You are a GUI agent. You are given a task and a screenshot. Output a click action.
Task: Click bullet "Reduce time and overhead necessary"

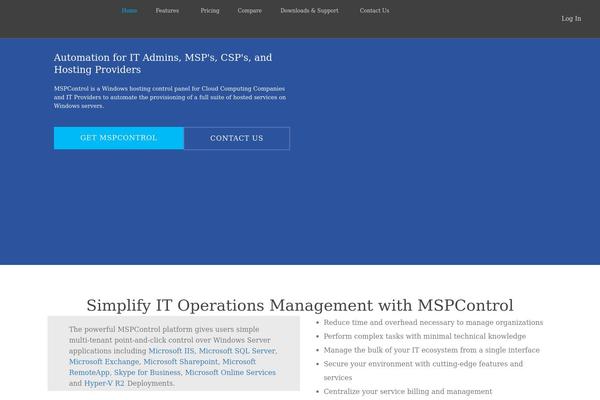tap(433, 322)
